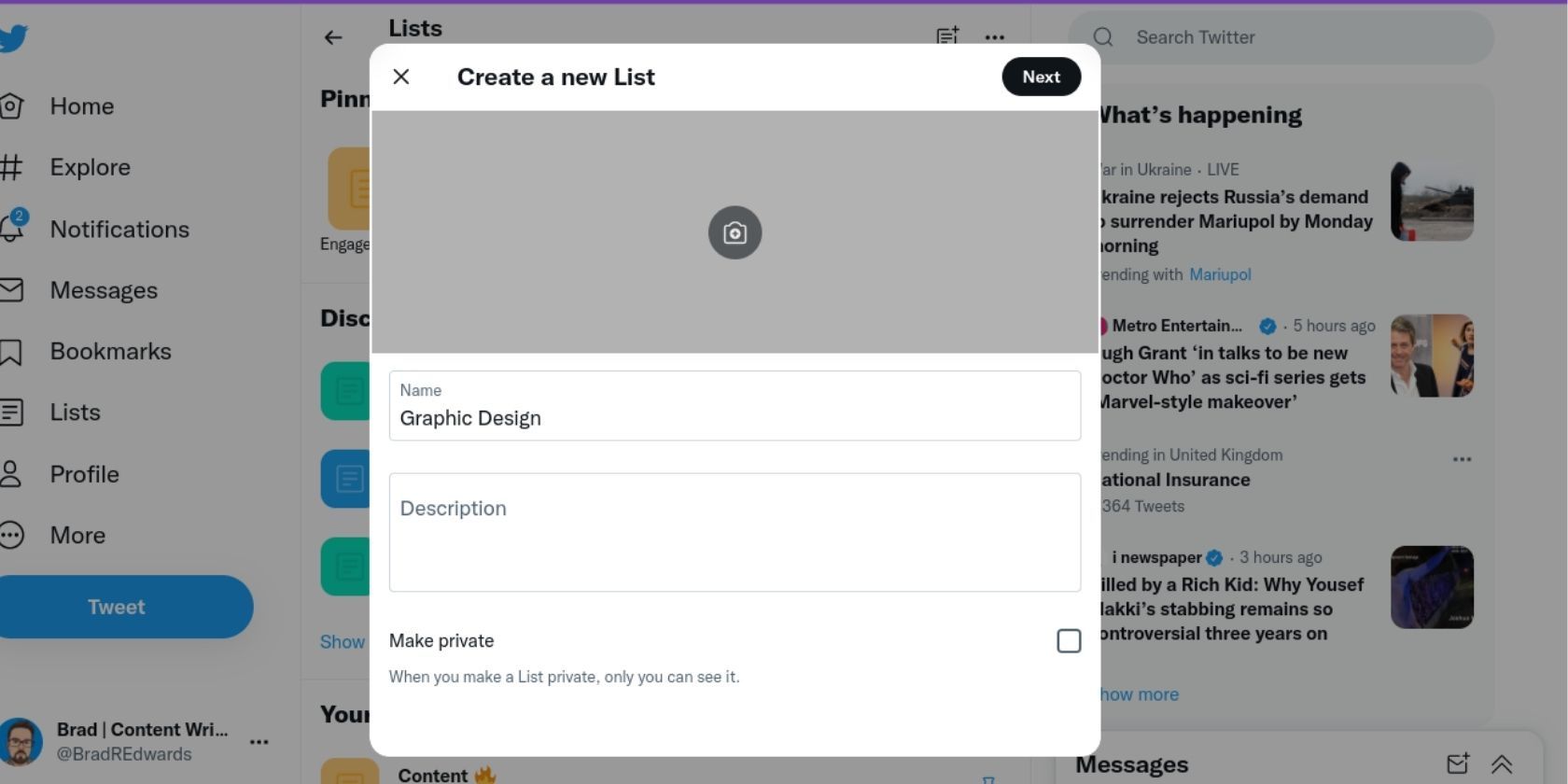Open account options next to BradREdwards
This screenshot has width=1568, height=784.
tap(259, 742)
